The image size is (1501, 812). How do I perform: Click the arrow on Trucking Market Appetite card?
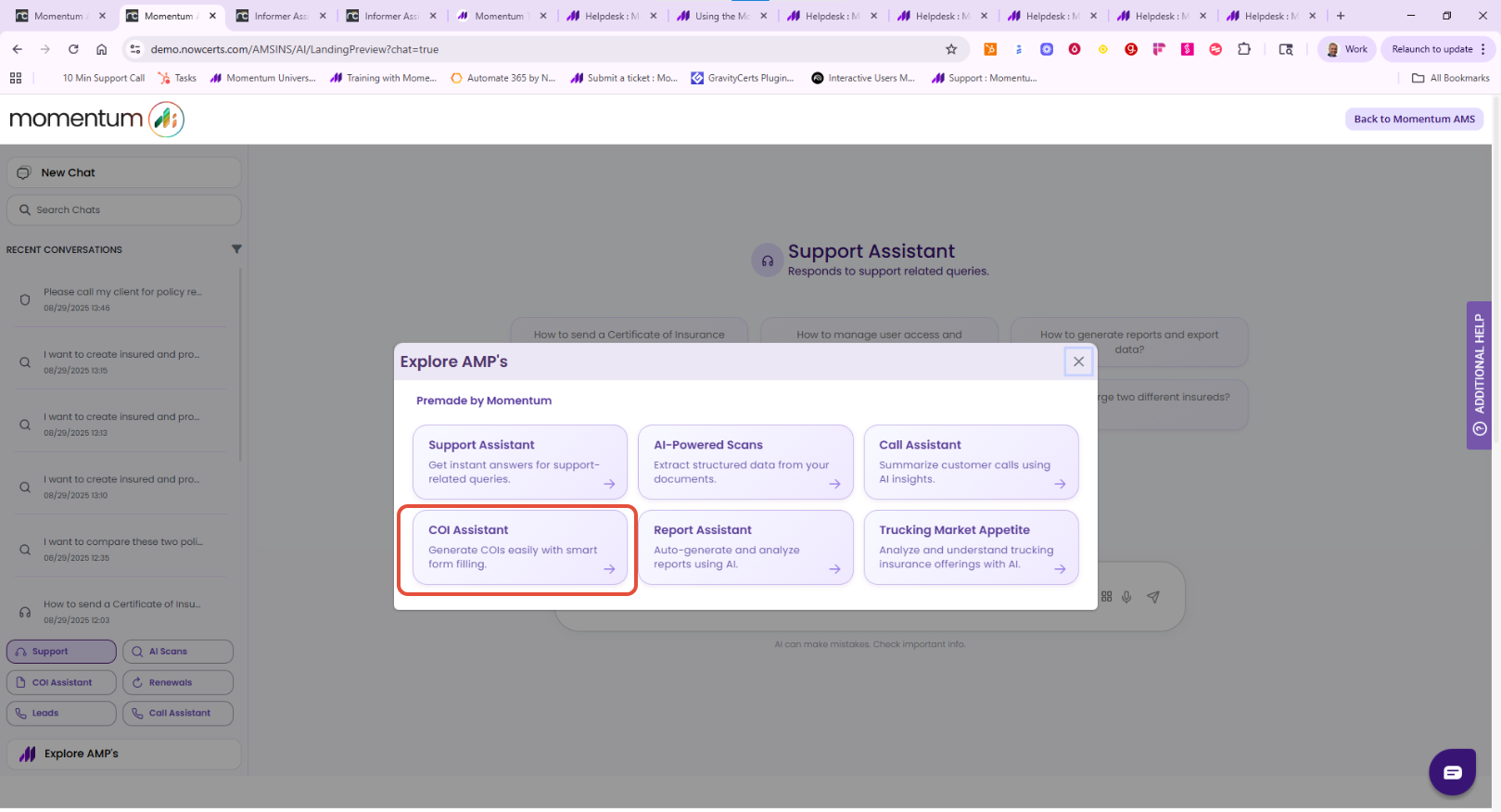click(x=1060, y=569)
